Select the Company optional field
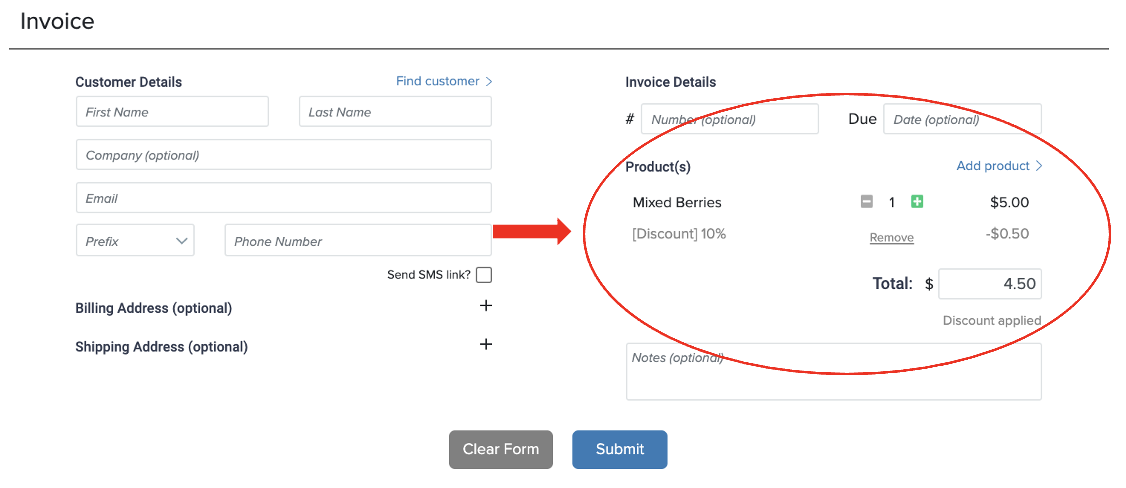The width and height of the screenshot is (1126, 488). (x=284, y=155)
